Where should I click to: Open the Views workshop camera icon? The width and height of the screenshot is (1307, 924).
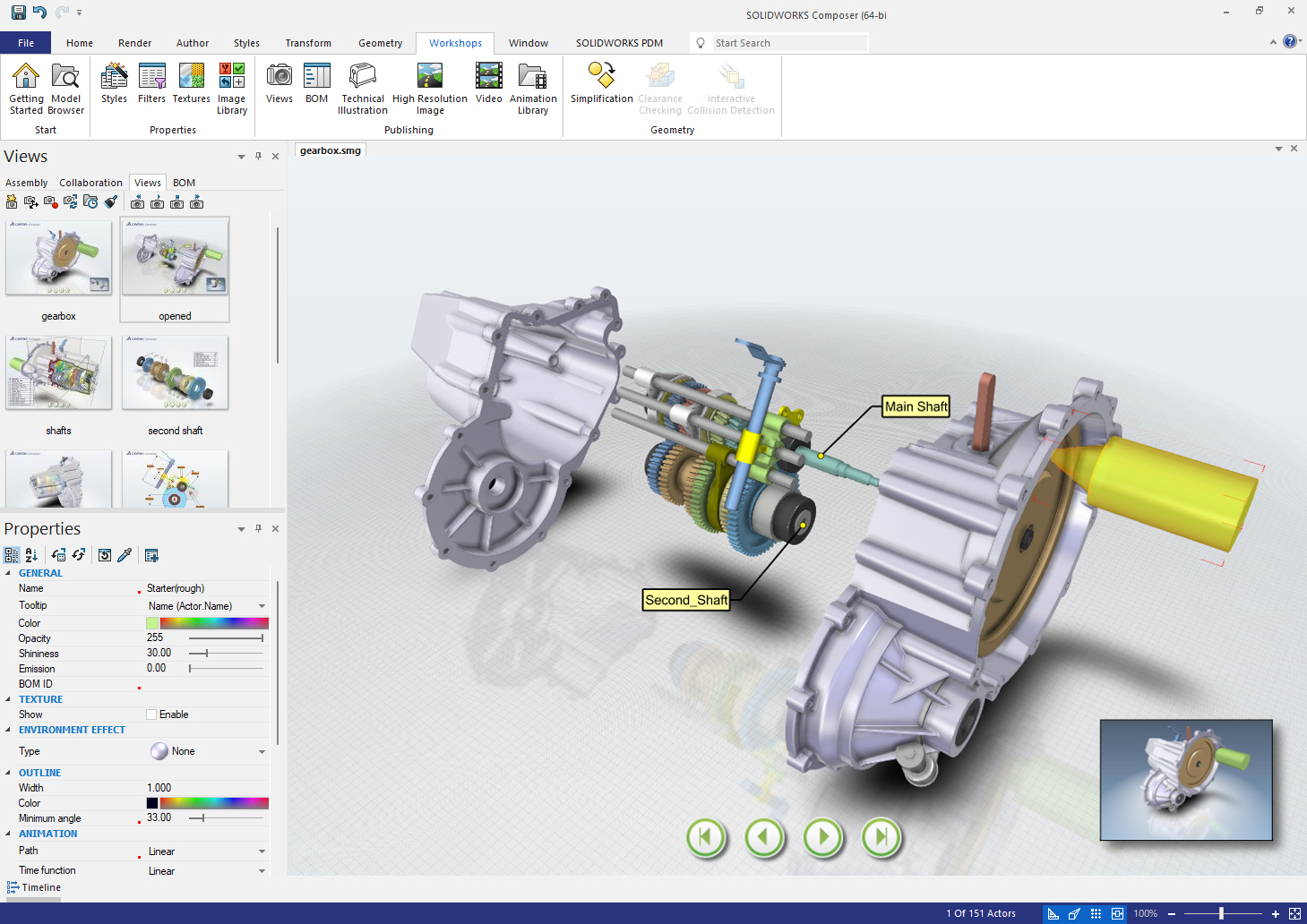279,83
